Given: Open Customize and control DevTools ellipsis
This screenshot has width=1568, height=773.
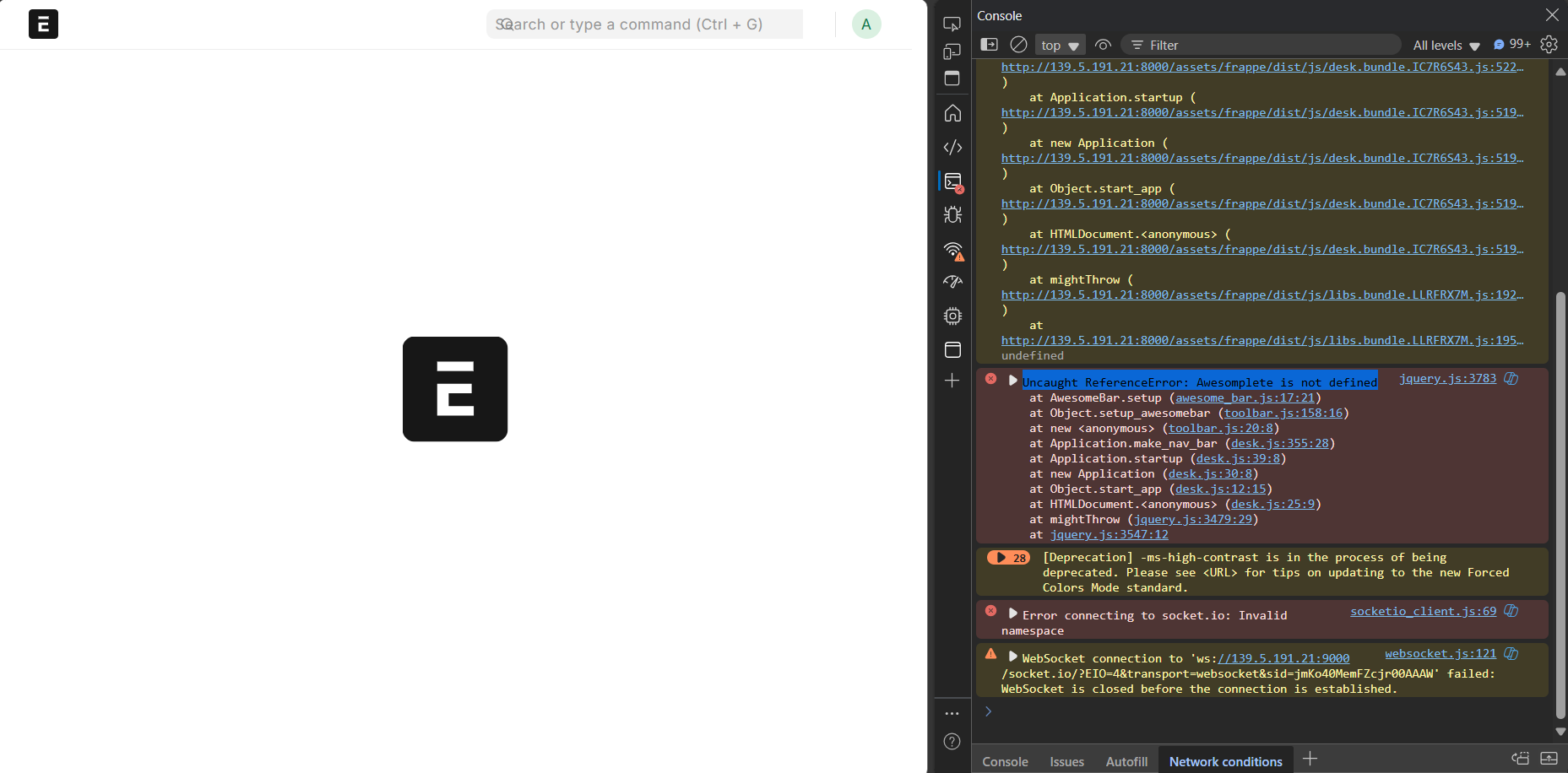Looking at the screenshot, I should click(952, 713).
